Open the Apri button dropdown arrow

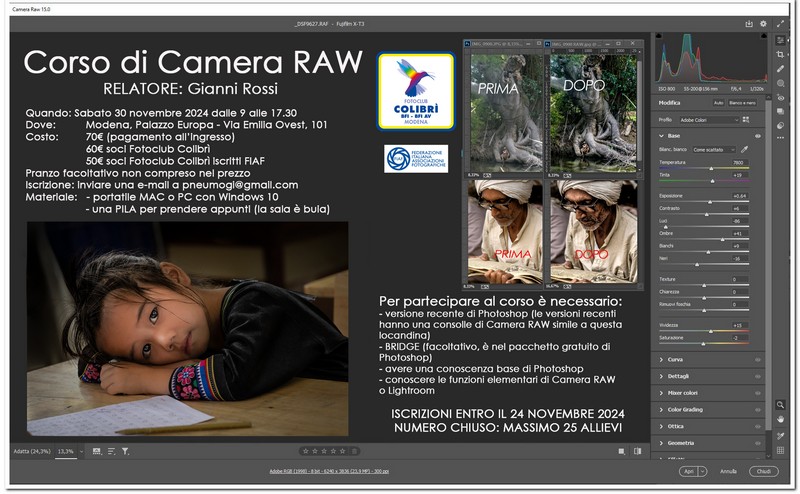pyautogui.click(x=703, y=472)
